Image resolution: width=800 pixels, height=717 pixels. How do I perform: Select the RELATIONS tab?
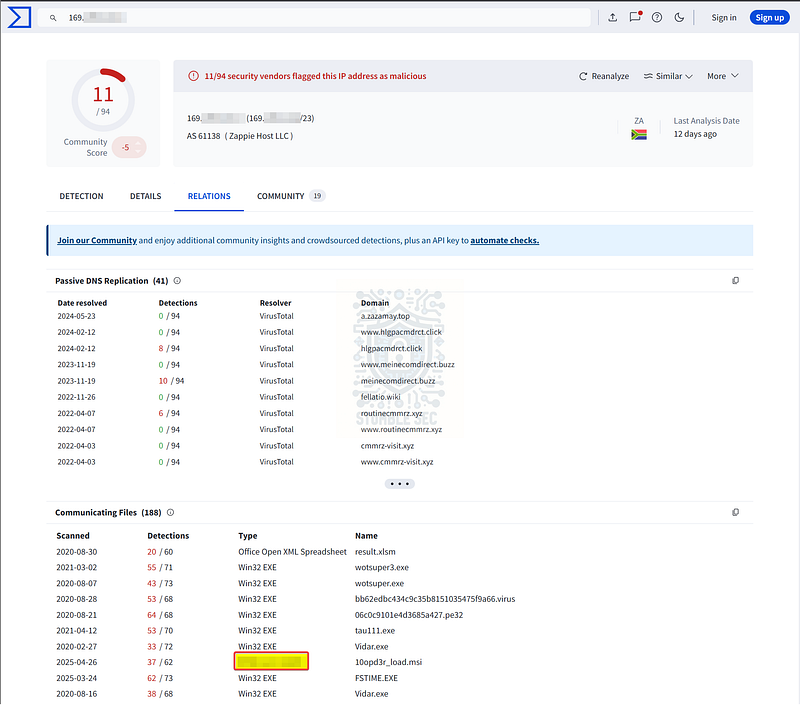(209, 196)
